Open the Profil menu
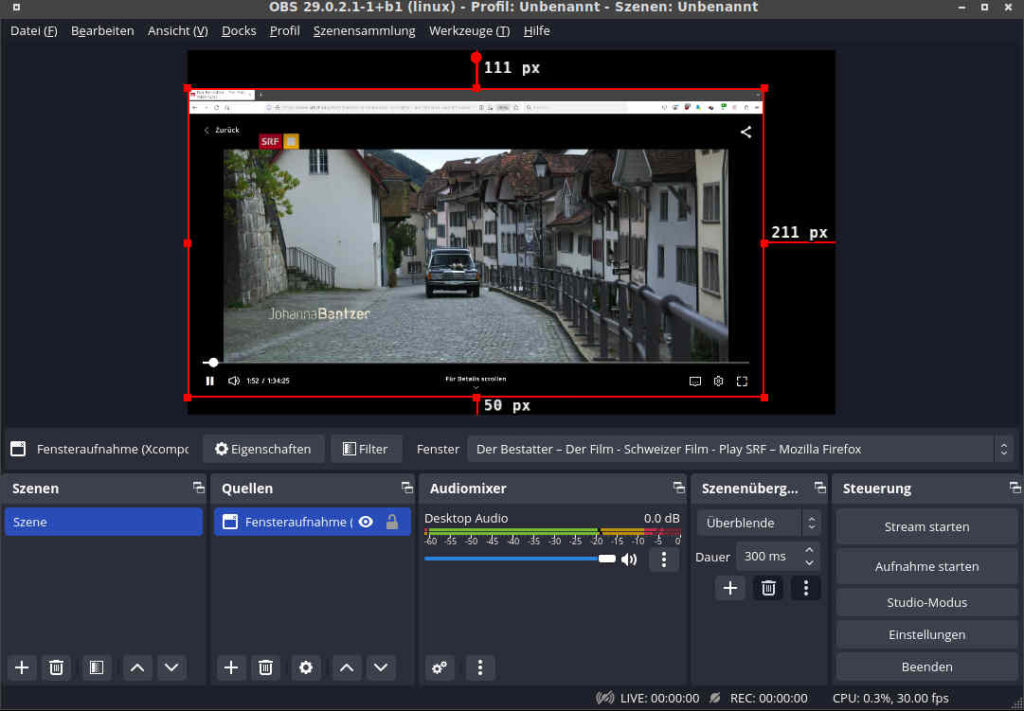This screenshot has width=1024, height=711. (285, 31)
